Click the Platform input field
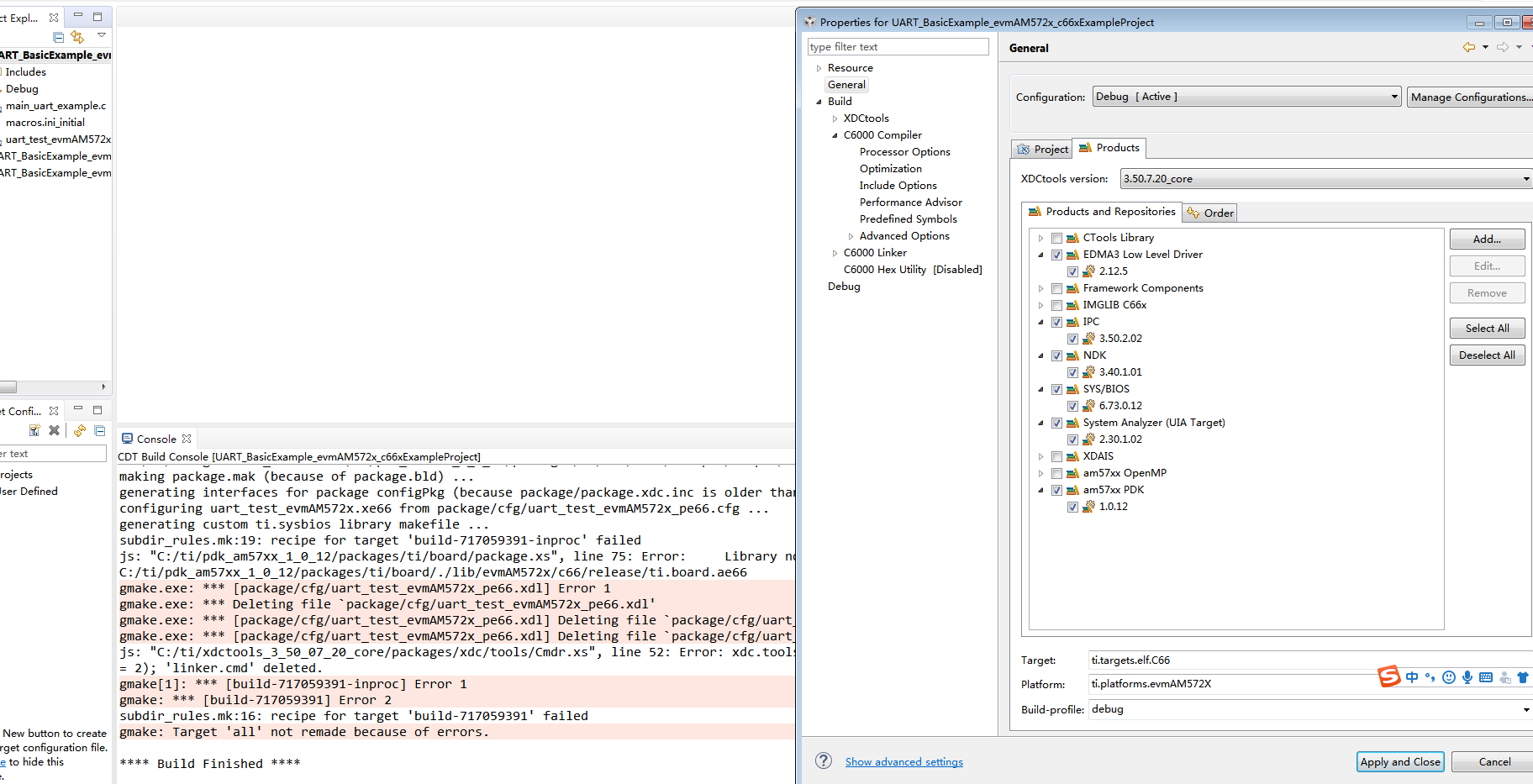The width and height of the screenshot is (1533, 784). tap(1310, 684)
